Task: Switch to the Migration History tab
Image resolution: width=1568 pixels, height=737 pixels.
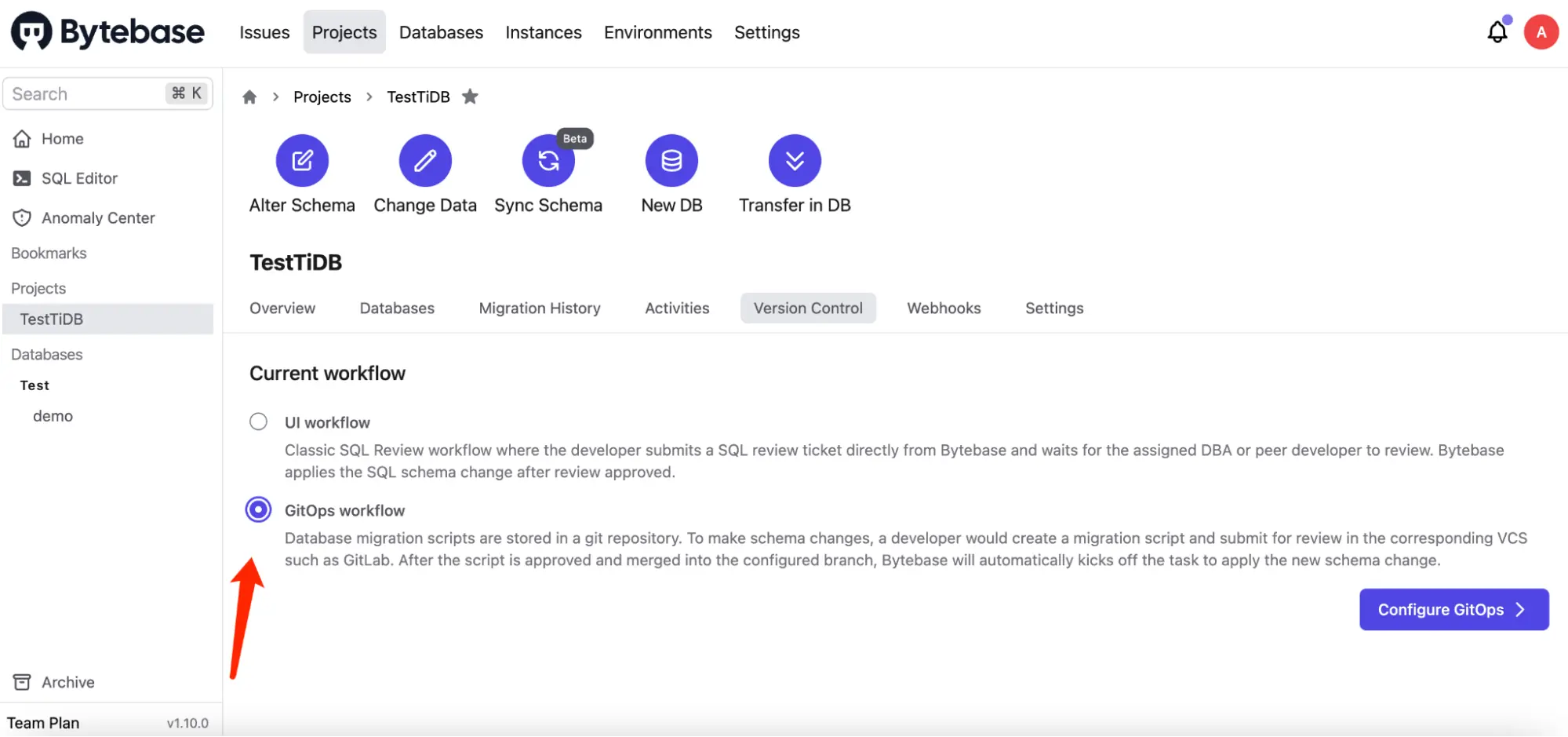Action: (x=540, y=308)
